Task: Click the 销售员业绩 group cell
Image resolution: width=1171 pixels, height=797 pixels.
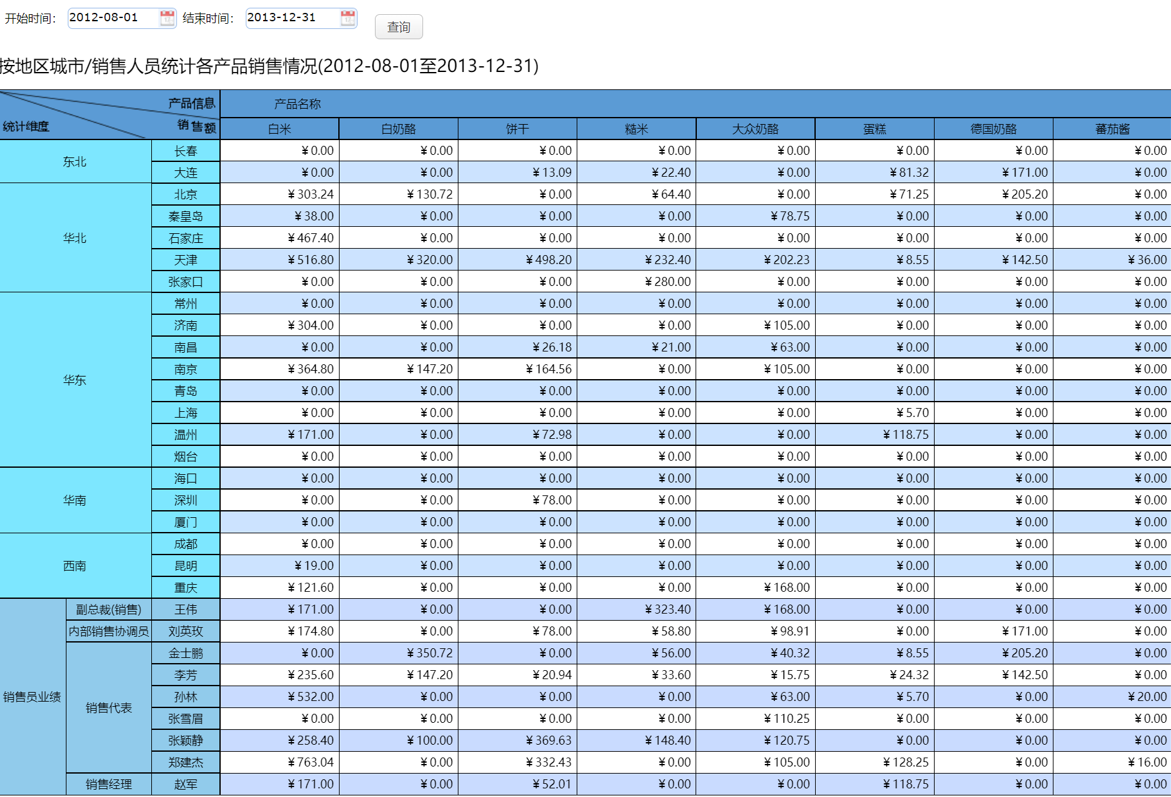Action: click(x=32, y=696)
